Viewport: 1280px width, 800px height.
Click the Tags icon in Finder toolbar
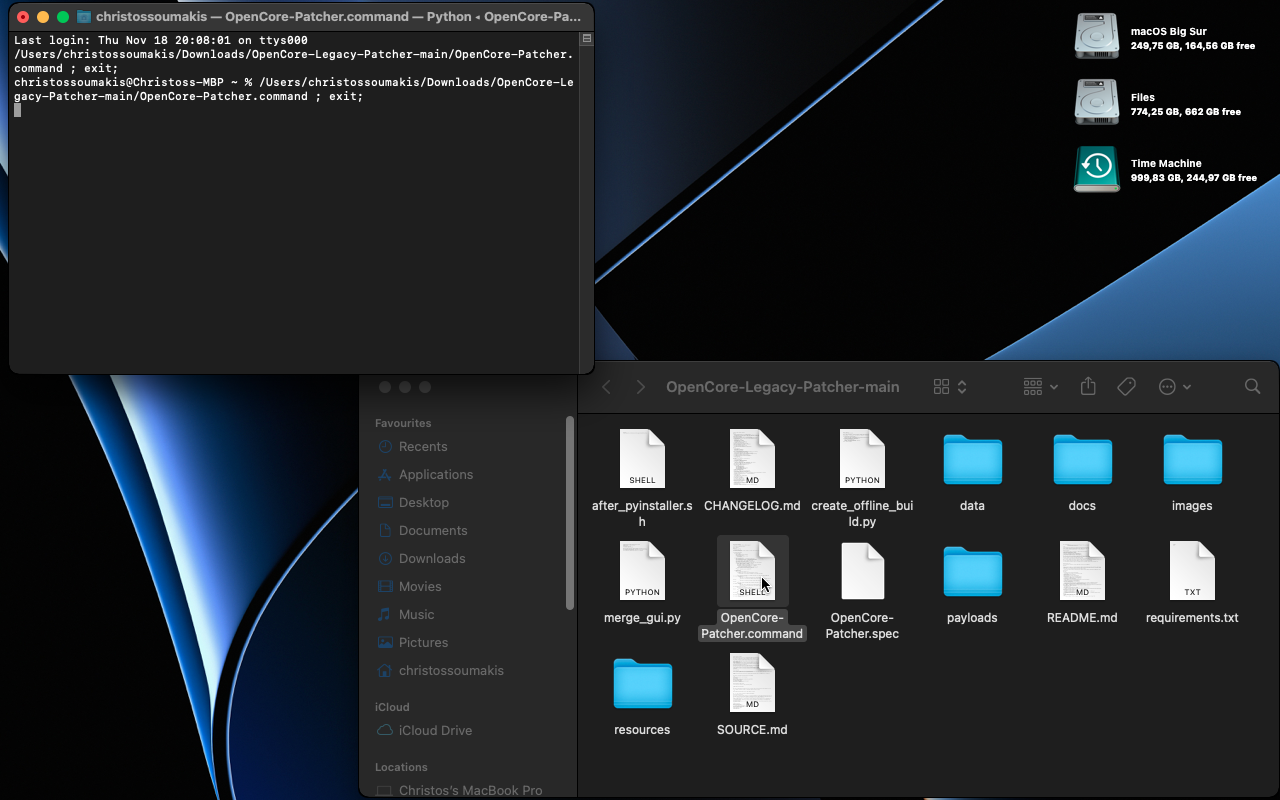1126,387
